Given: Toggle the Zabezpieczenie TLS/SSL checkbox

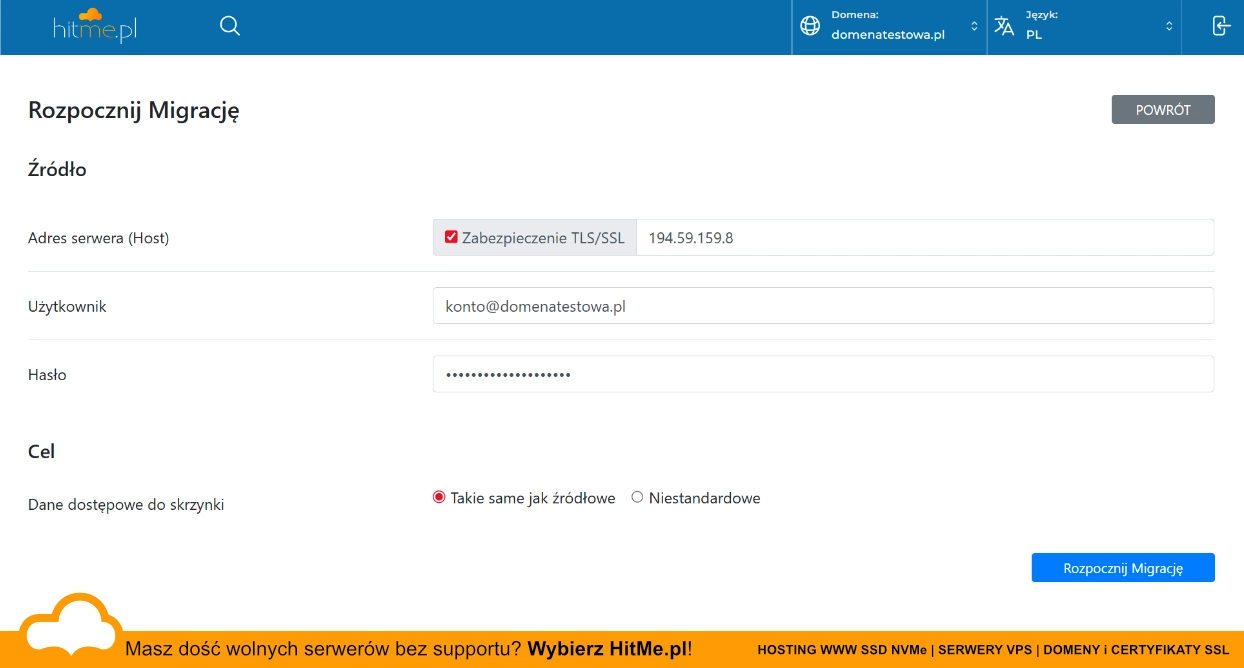Looking at the screenshot, I should [x=451, y=237].
